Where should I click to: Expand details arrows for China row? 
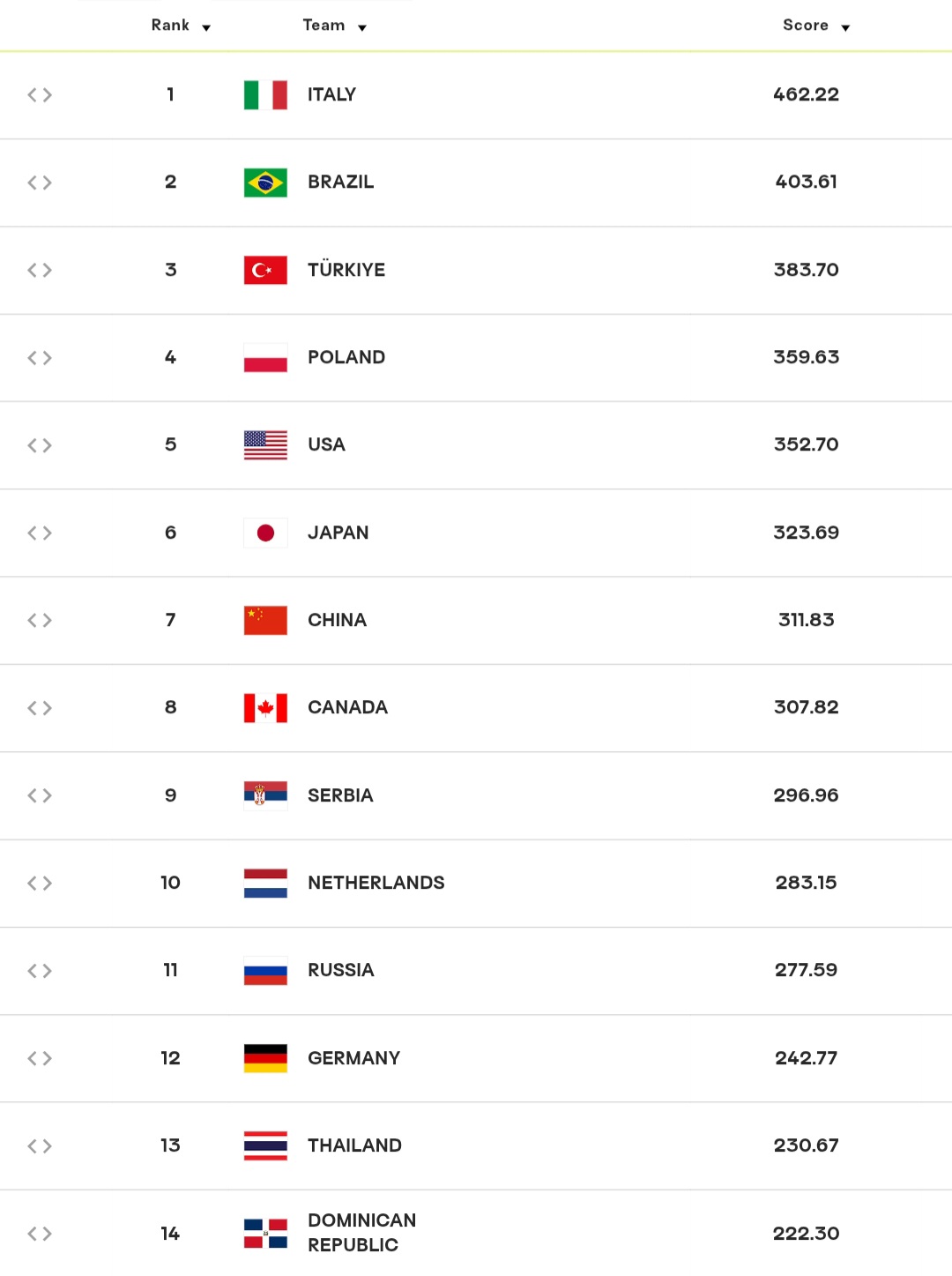40,621
